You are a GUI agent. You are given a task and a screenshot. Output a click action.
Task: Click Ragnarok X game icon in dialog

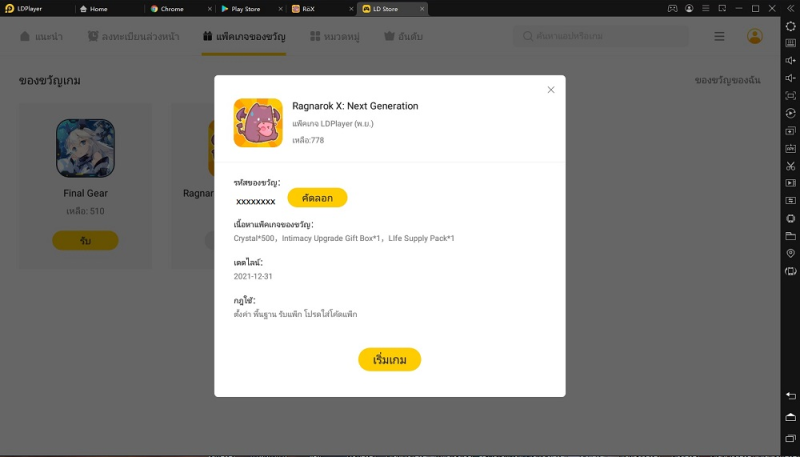258,123
